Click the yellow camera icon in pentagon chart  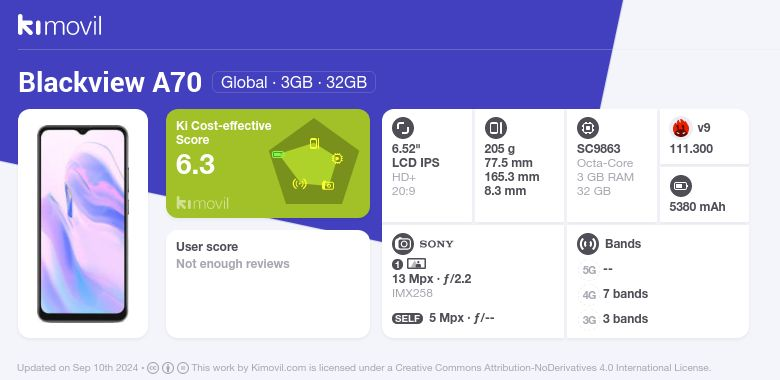[x=328, y=186]
